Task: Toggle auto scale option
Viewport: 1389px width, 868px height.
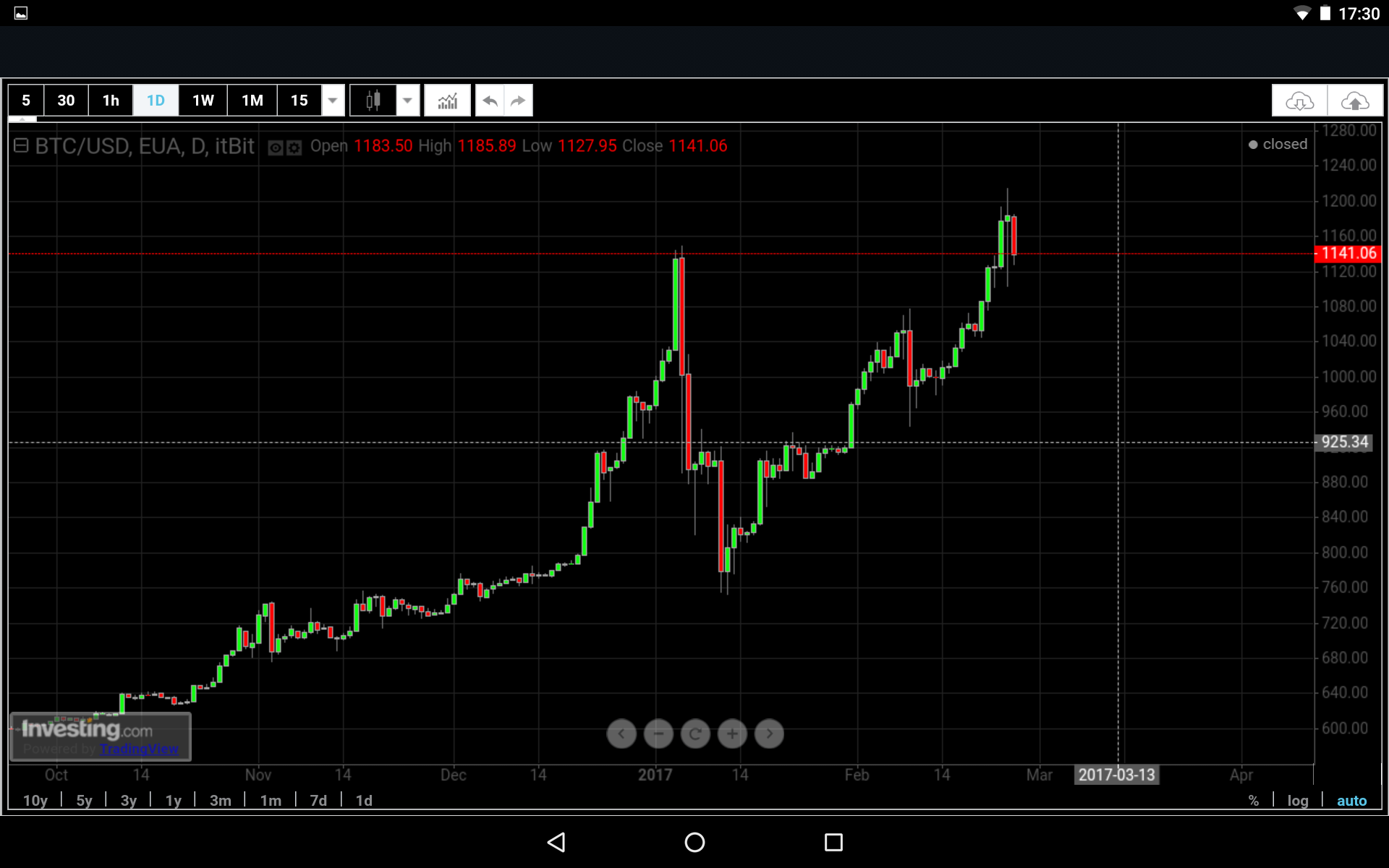Action: (1351, 801)
